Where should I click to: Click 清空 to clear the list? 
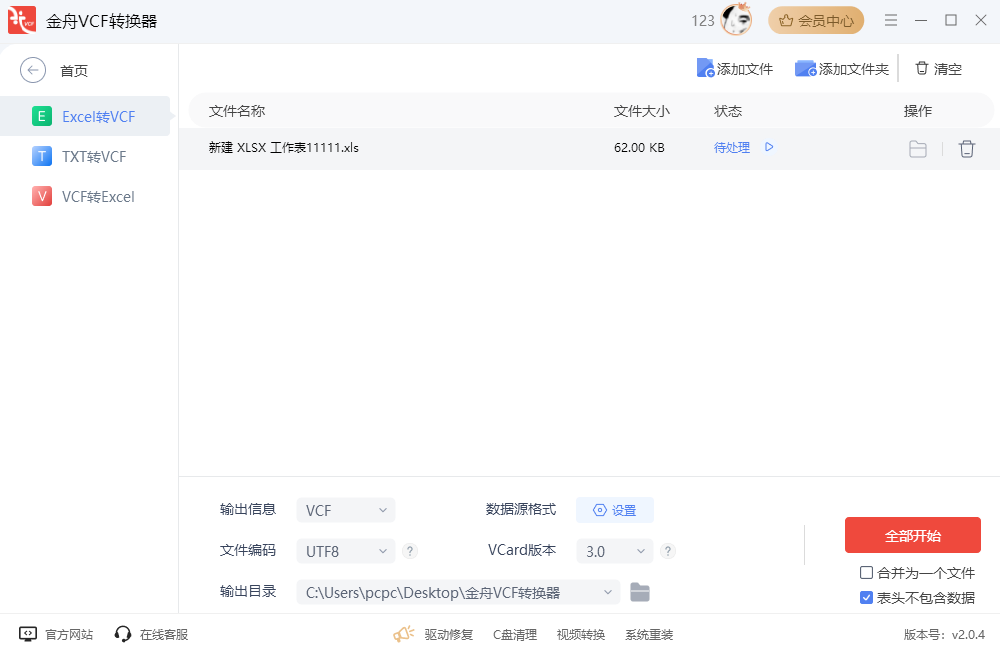(x=938, y=69)
